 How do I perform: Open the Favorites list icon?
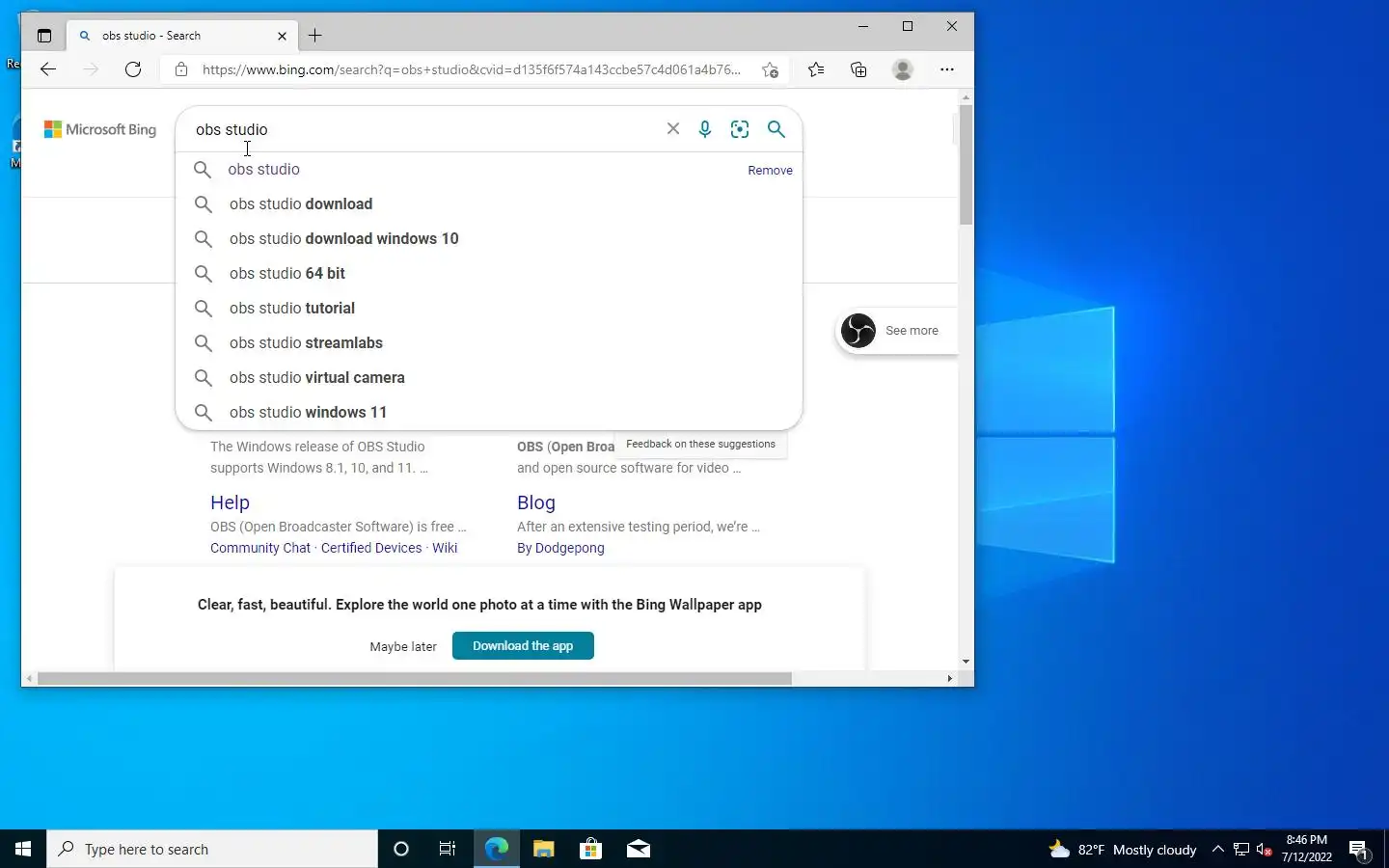coord(816,69)
